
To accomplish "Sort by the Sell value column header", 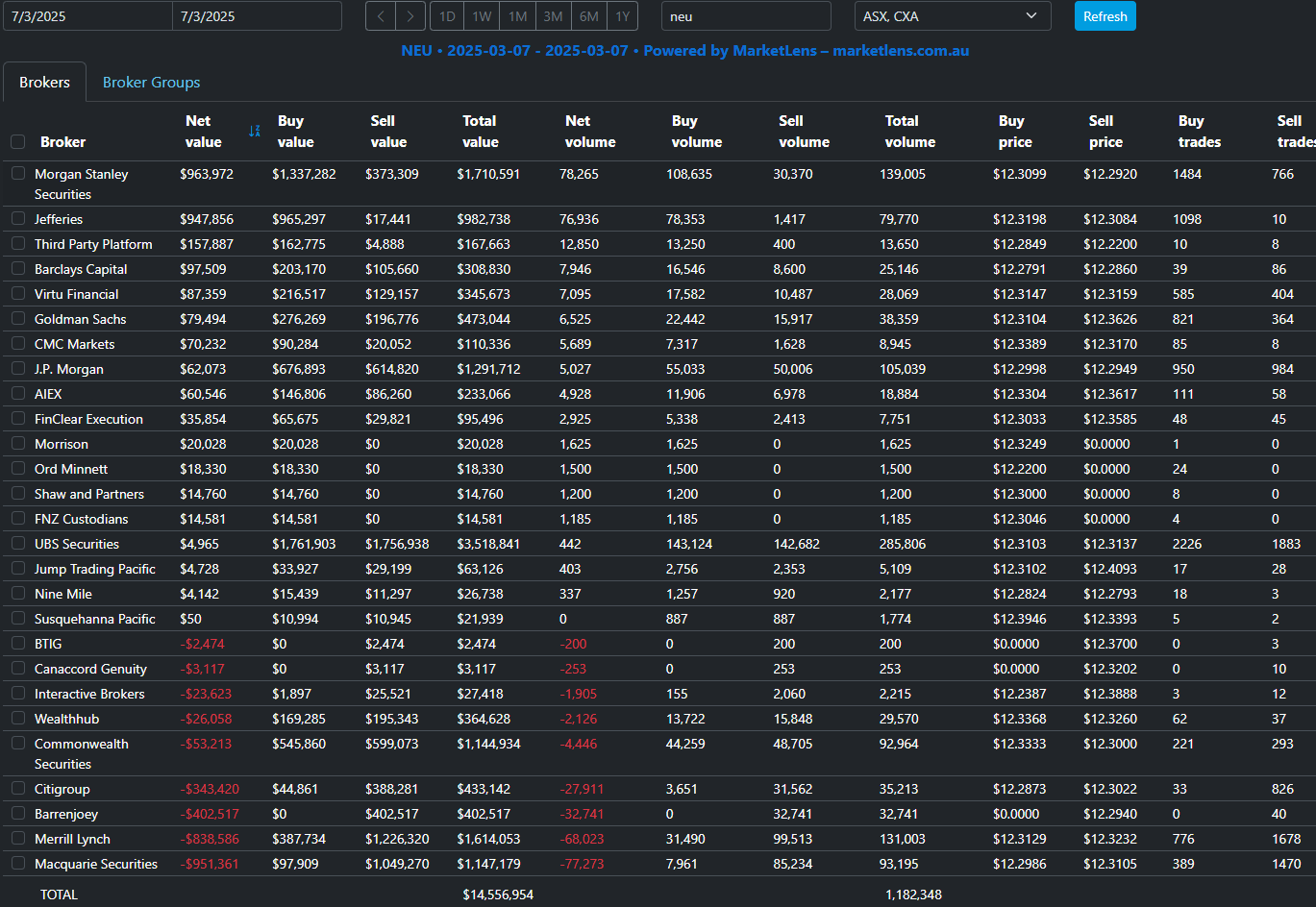I will pos(388,132).
